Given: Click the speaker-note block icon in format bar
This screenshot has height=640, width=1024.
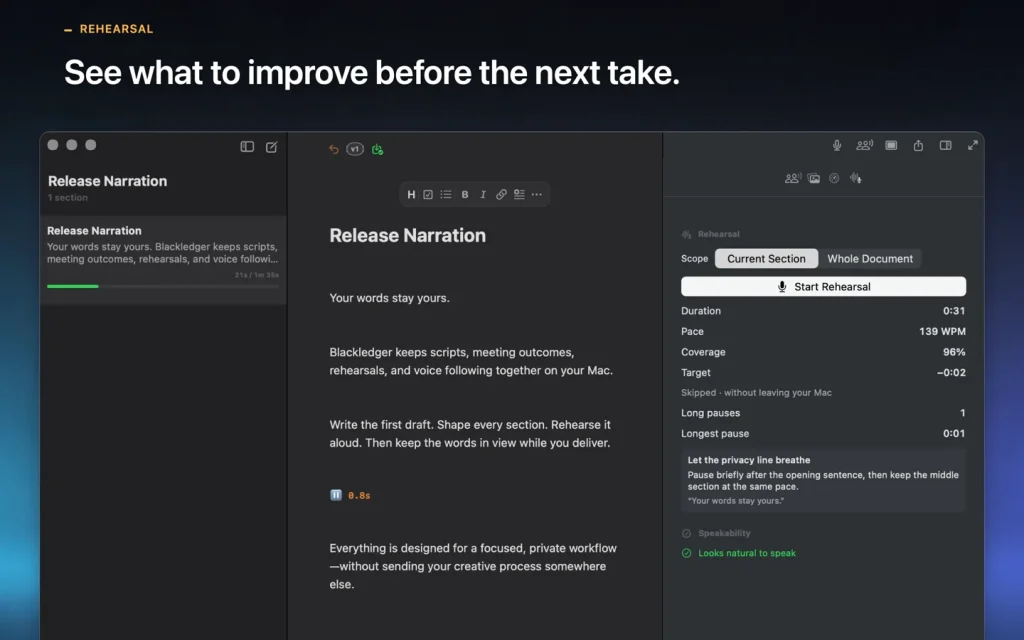Looking at the screenshot, I should tap(519, 195).
